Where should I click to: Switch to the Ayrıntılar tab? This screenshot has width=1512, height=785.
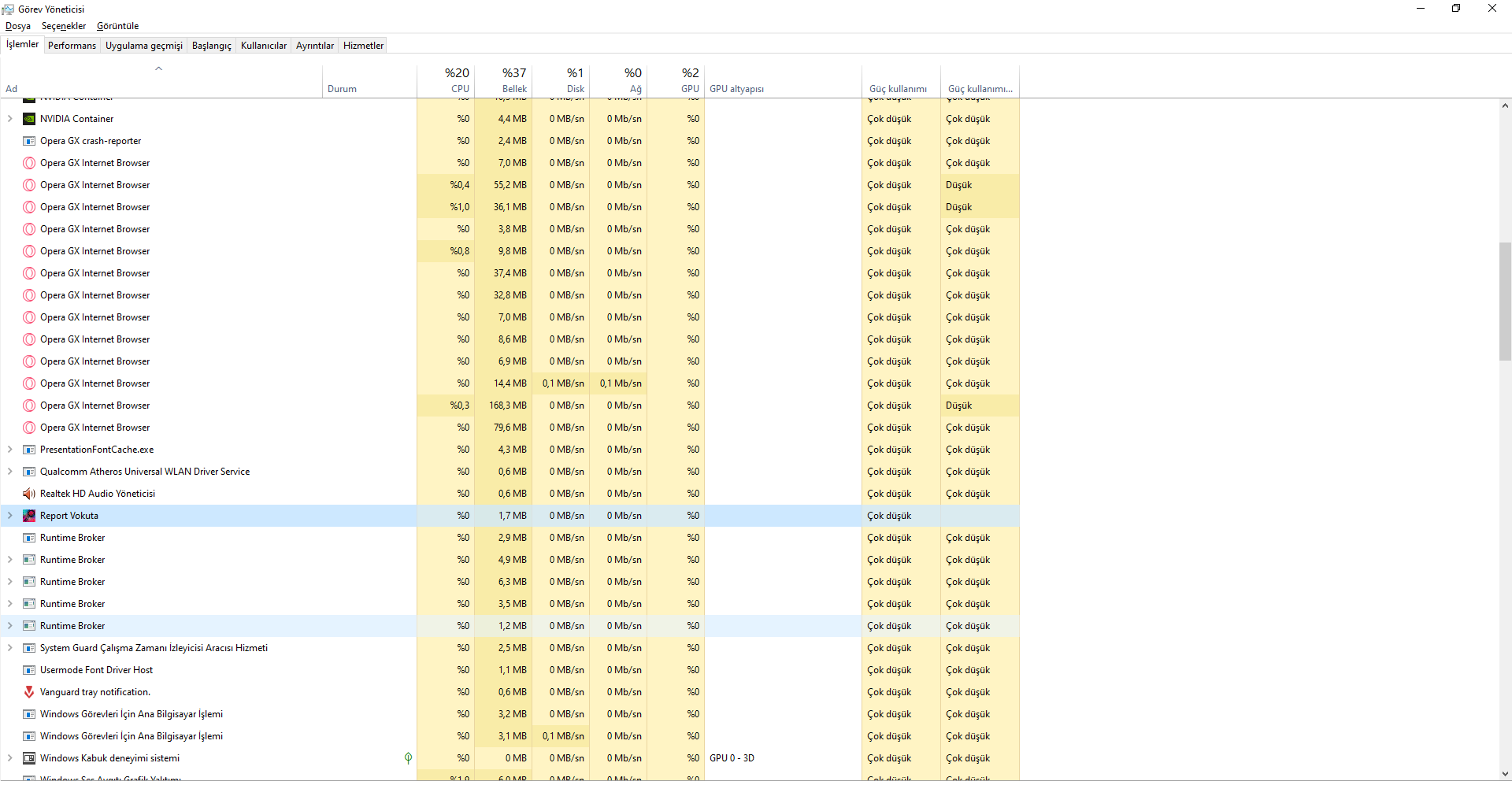315,46
